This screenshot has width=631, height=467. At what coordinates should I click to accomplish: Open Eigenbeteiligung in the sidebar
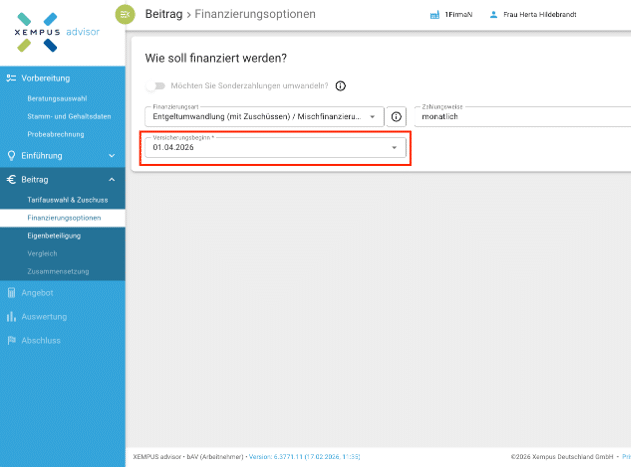point(54,236)
